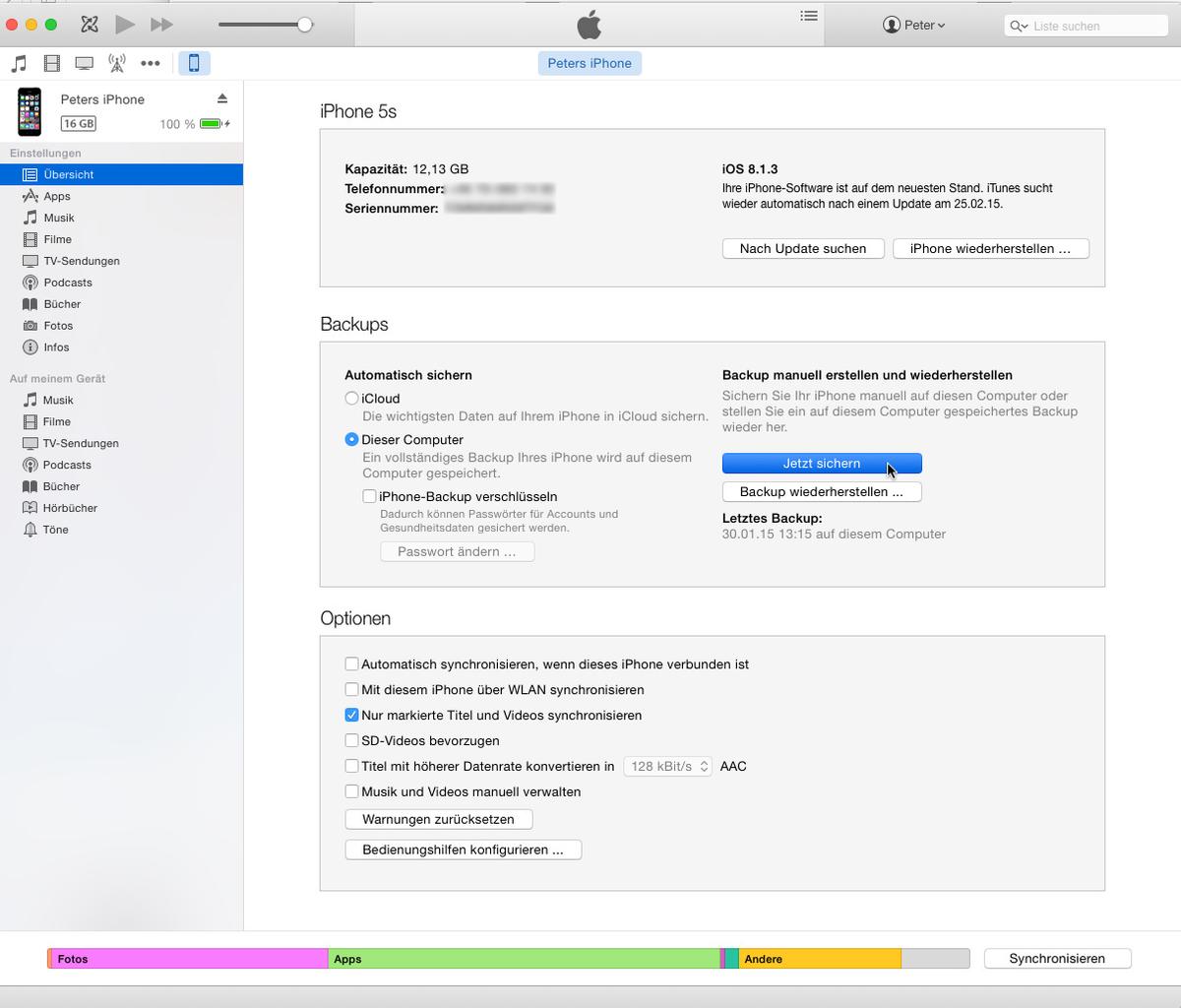This screenshot has width=1181, height=1008.
Task: Open TV-Sendungen under Einstellungen
Action: (121, 261)
